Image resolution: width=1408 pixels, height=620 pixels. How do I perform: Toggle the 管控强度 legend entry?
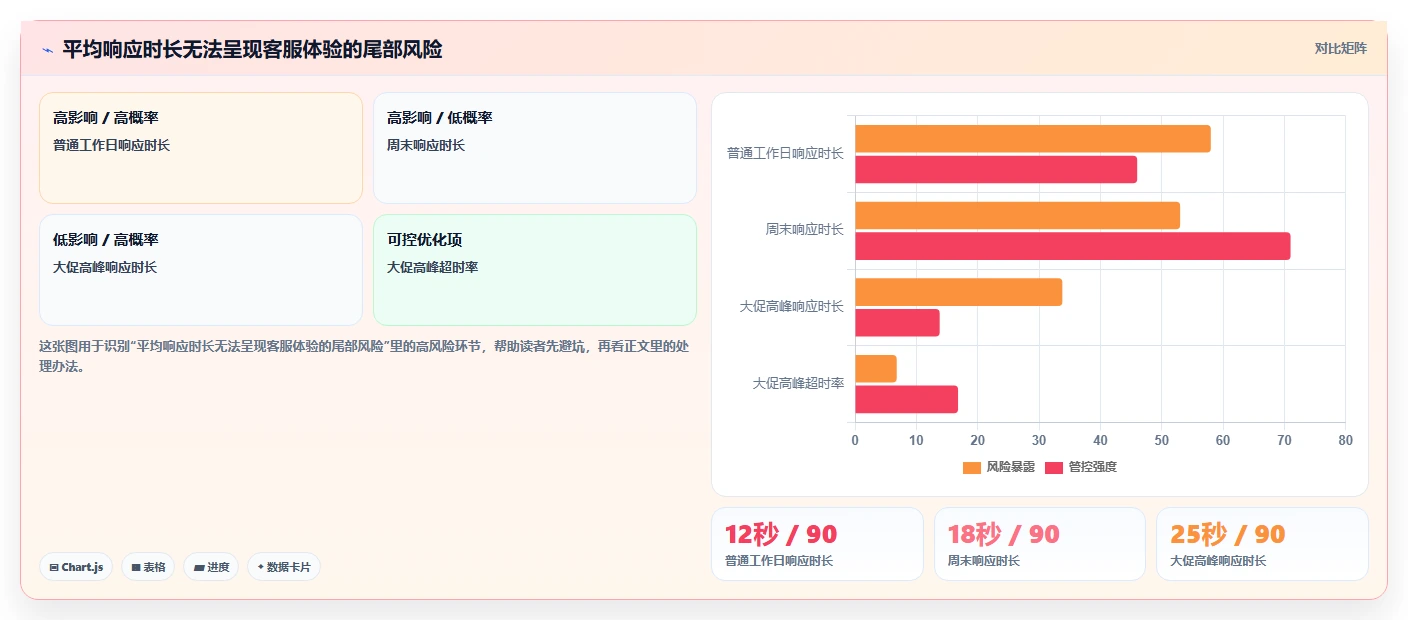click(x=1080, y=467)
